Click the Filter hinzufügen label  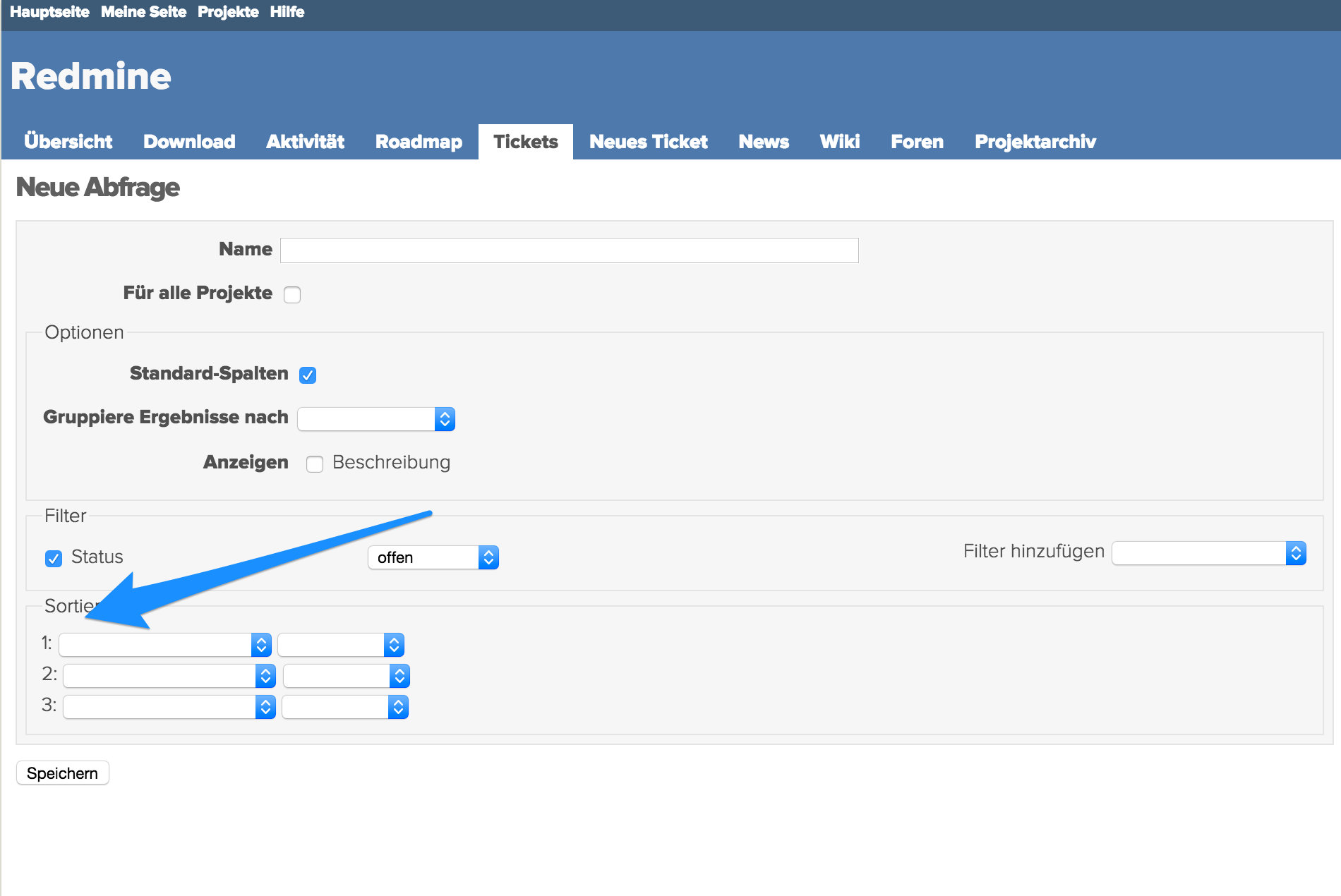(x=1034, y=552)
